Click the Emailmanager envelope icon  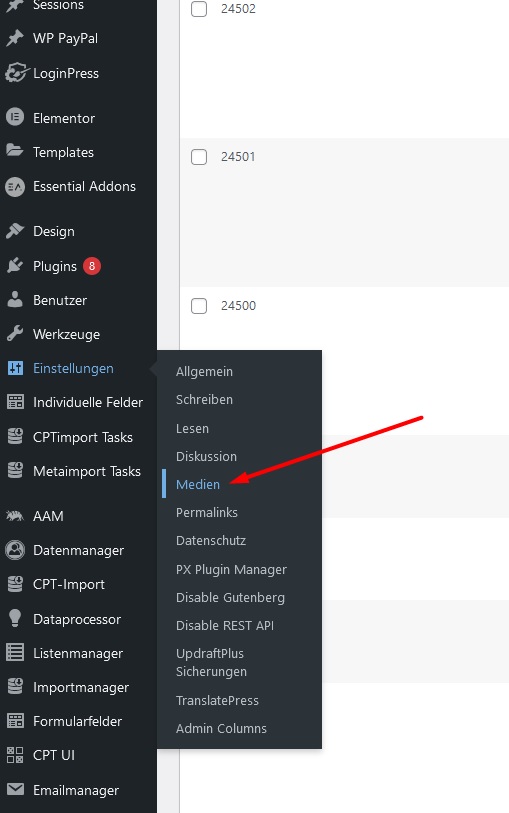point(15,789)
